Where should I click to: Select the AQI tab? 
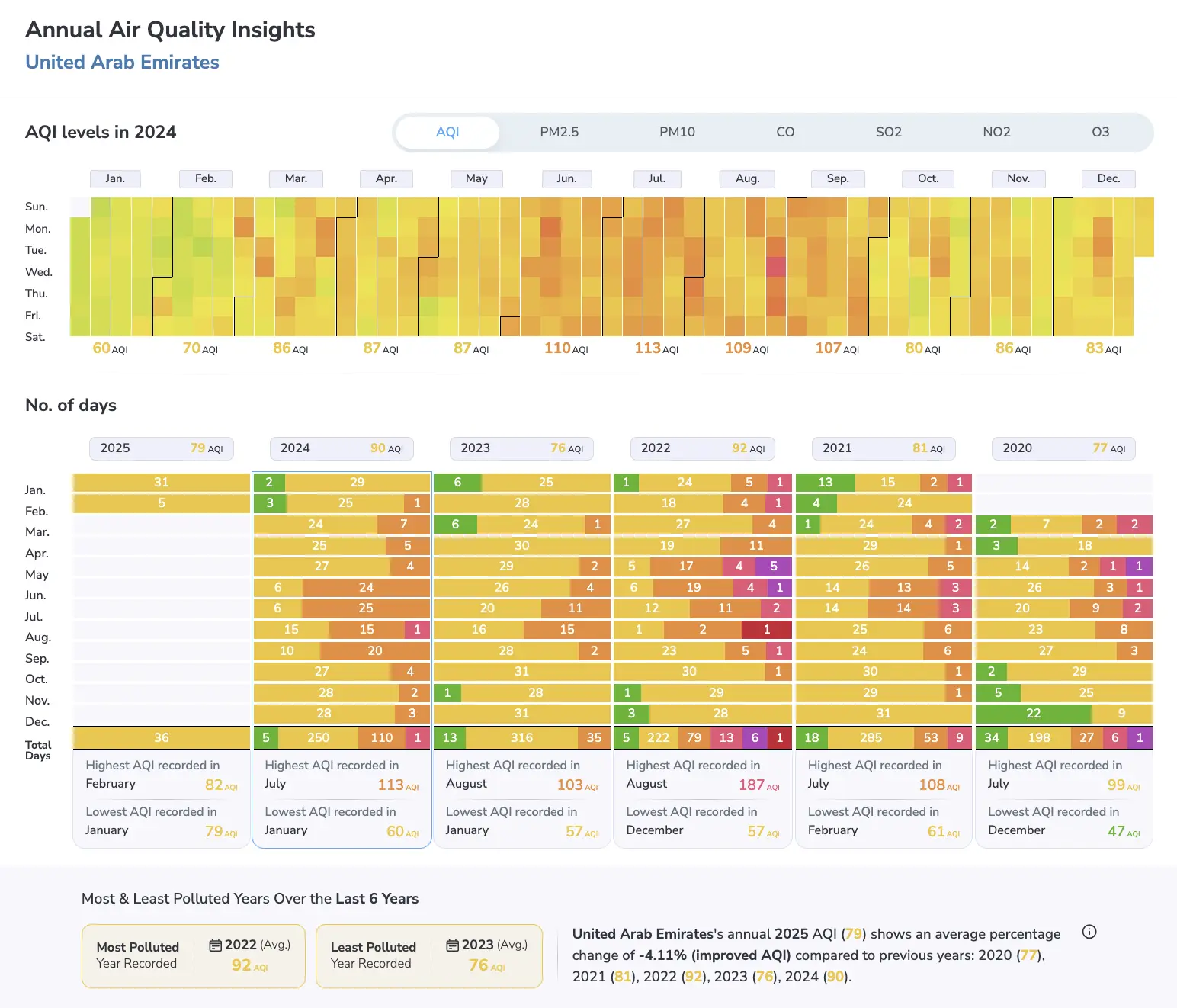447,132
